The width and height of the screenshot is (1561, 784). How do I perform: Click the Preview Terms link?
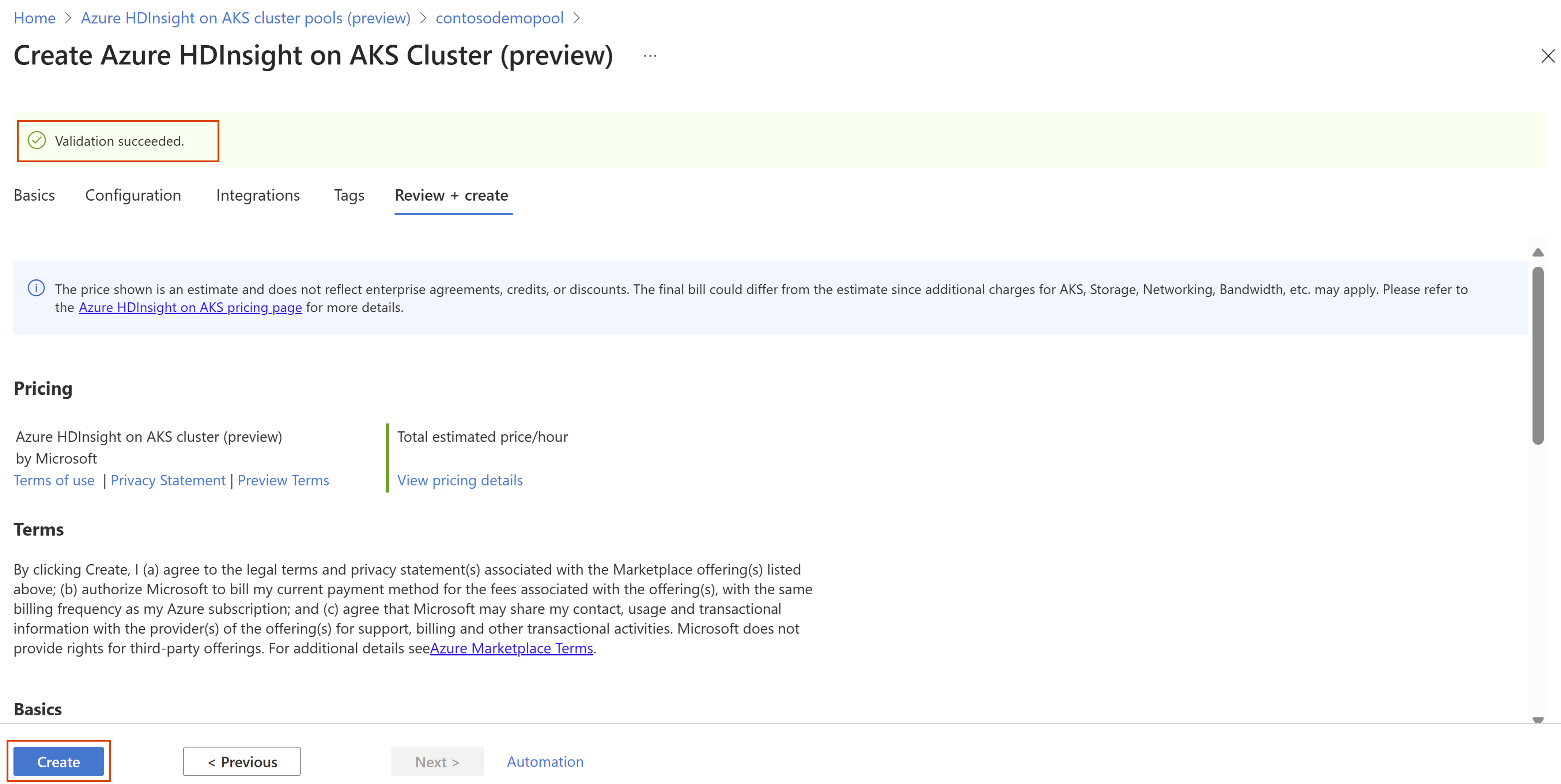coord(283,480)
